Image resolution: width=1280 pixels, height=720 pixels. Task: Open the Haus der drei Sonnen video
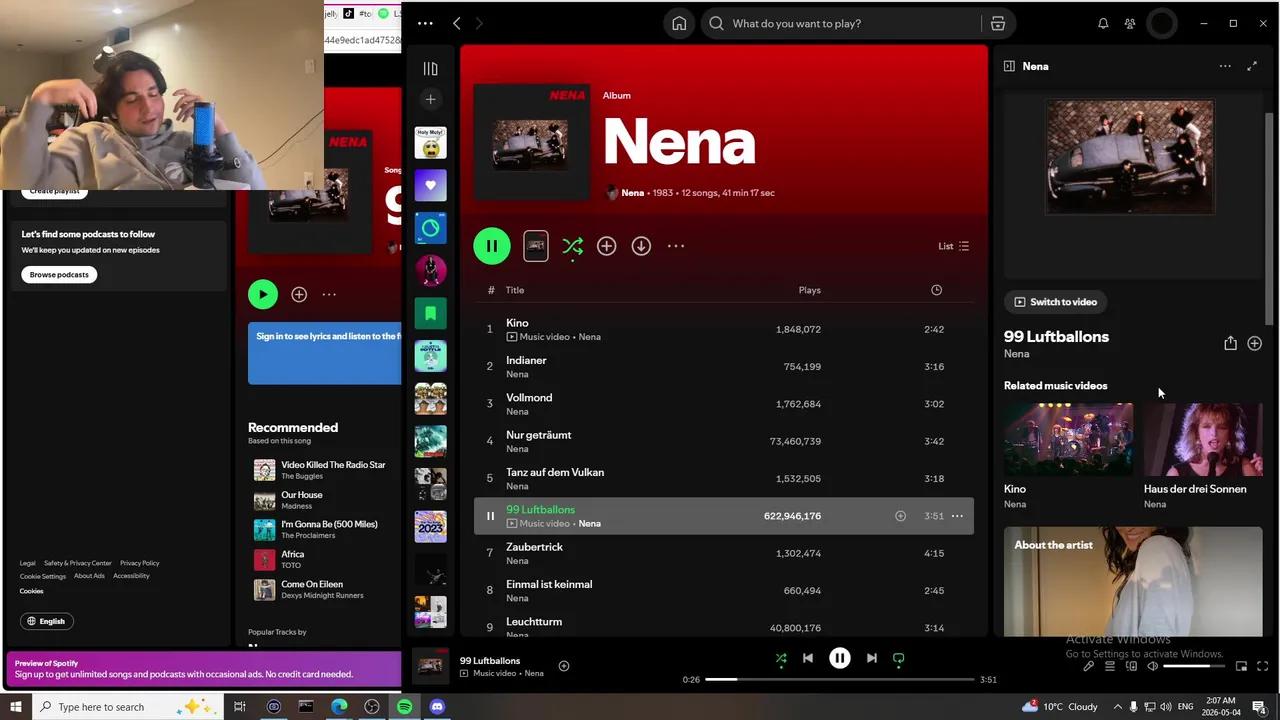[1203, 456]
